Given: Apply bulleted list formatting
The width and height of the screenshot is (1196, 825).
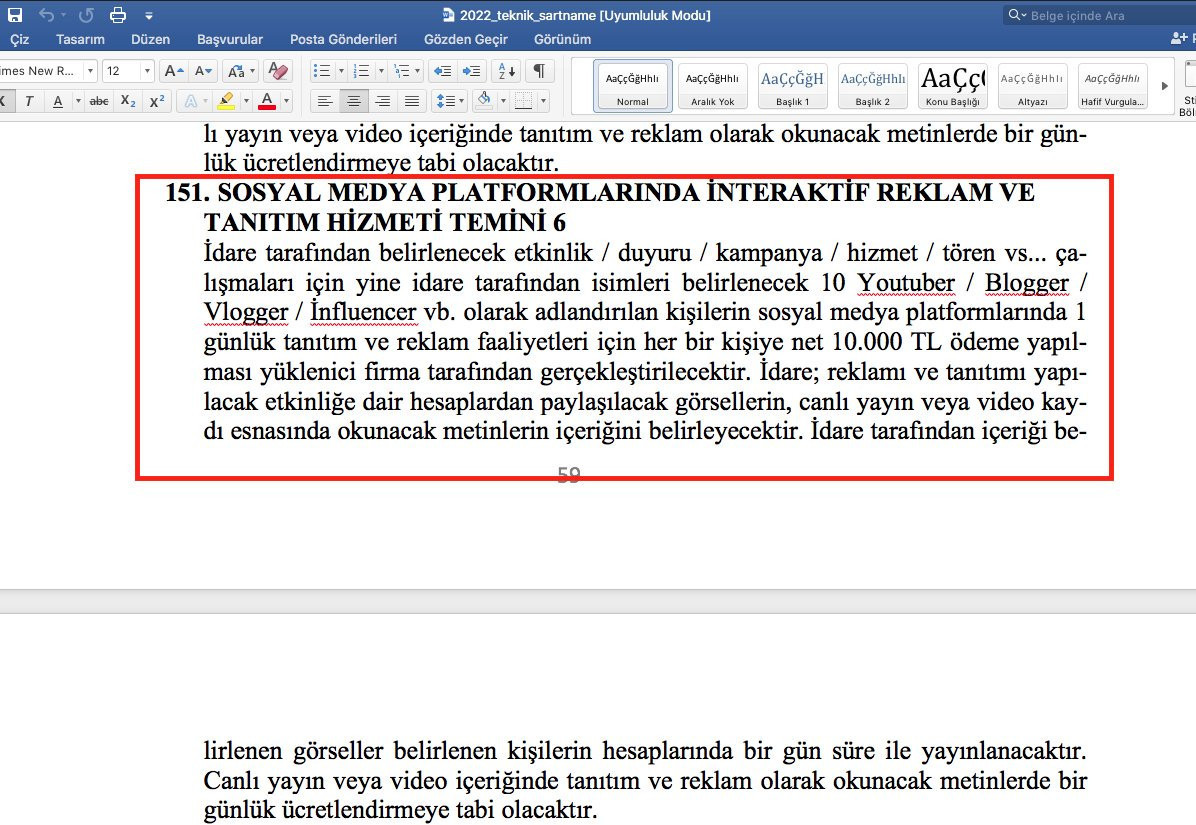Looking at the screenshot, I should [x=322, y=71].
